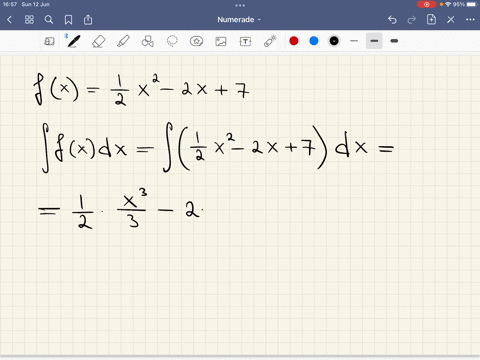
Task: Select the medium stroke width
Action: [x=374, y=41]
